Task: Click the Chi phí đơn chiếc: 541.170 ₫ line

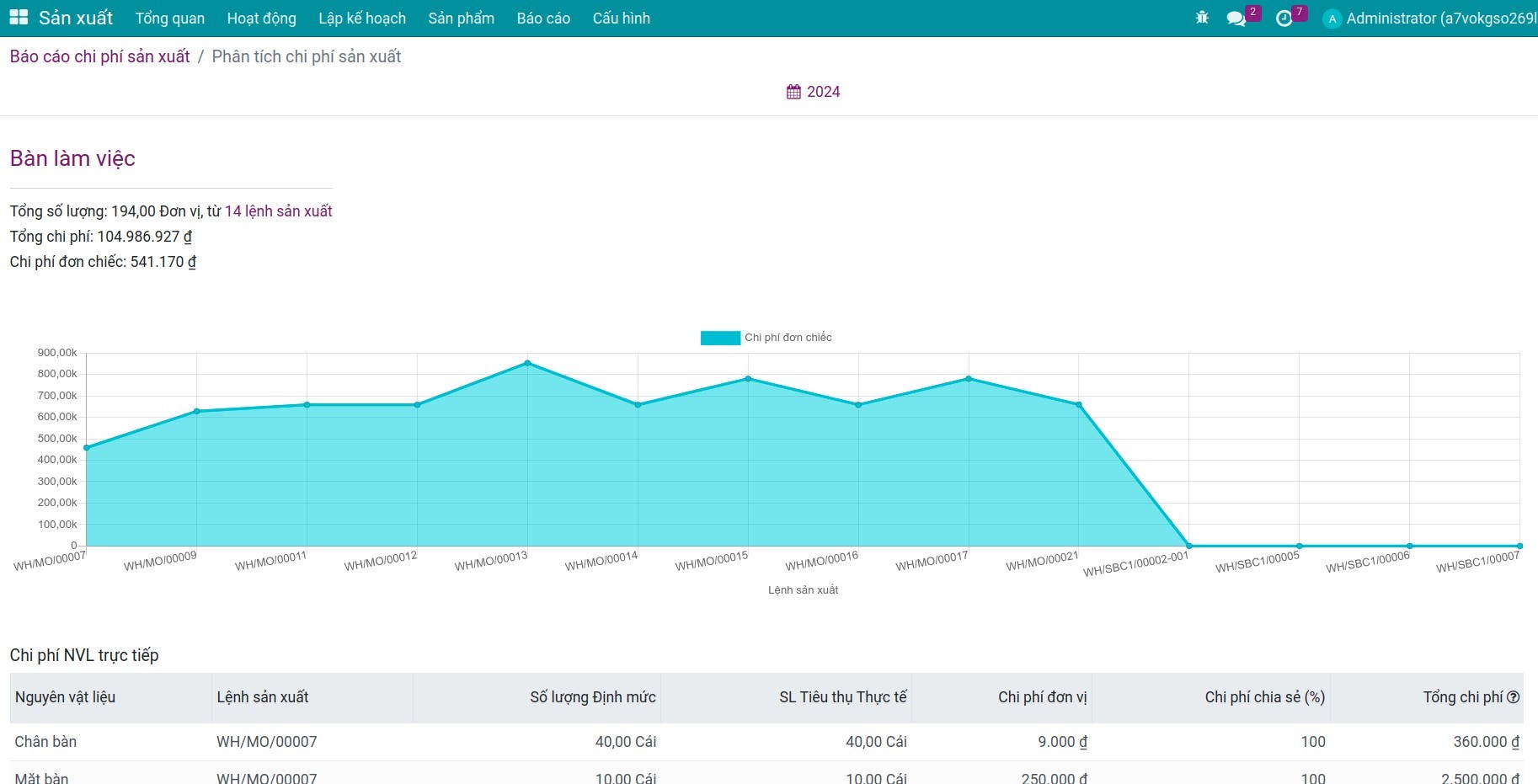Action: (103, 262)
